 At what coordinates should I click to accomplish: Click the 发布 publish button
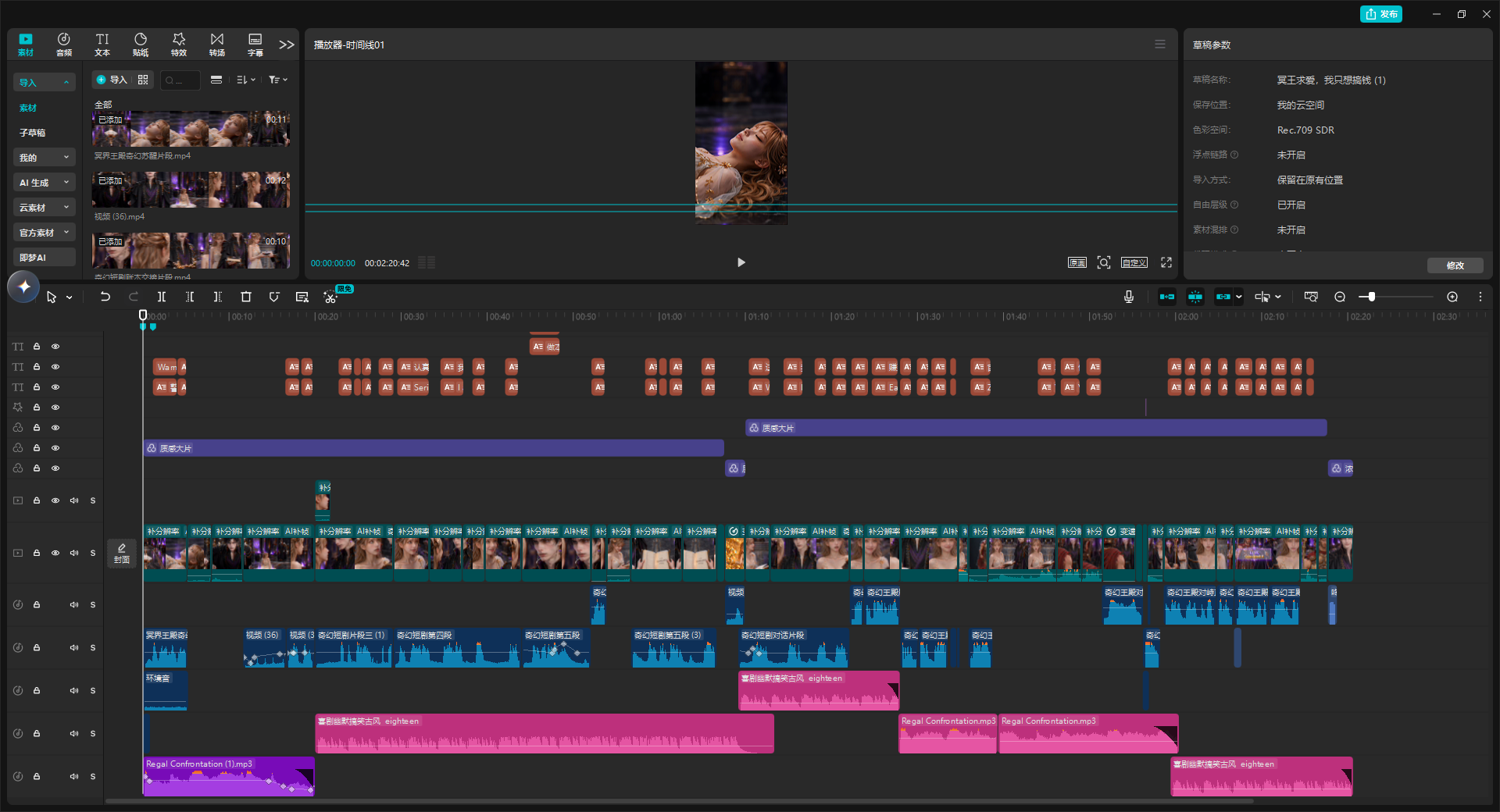click(1381, 14)
